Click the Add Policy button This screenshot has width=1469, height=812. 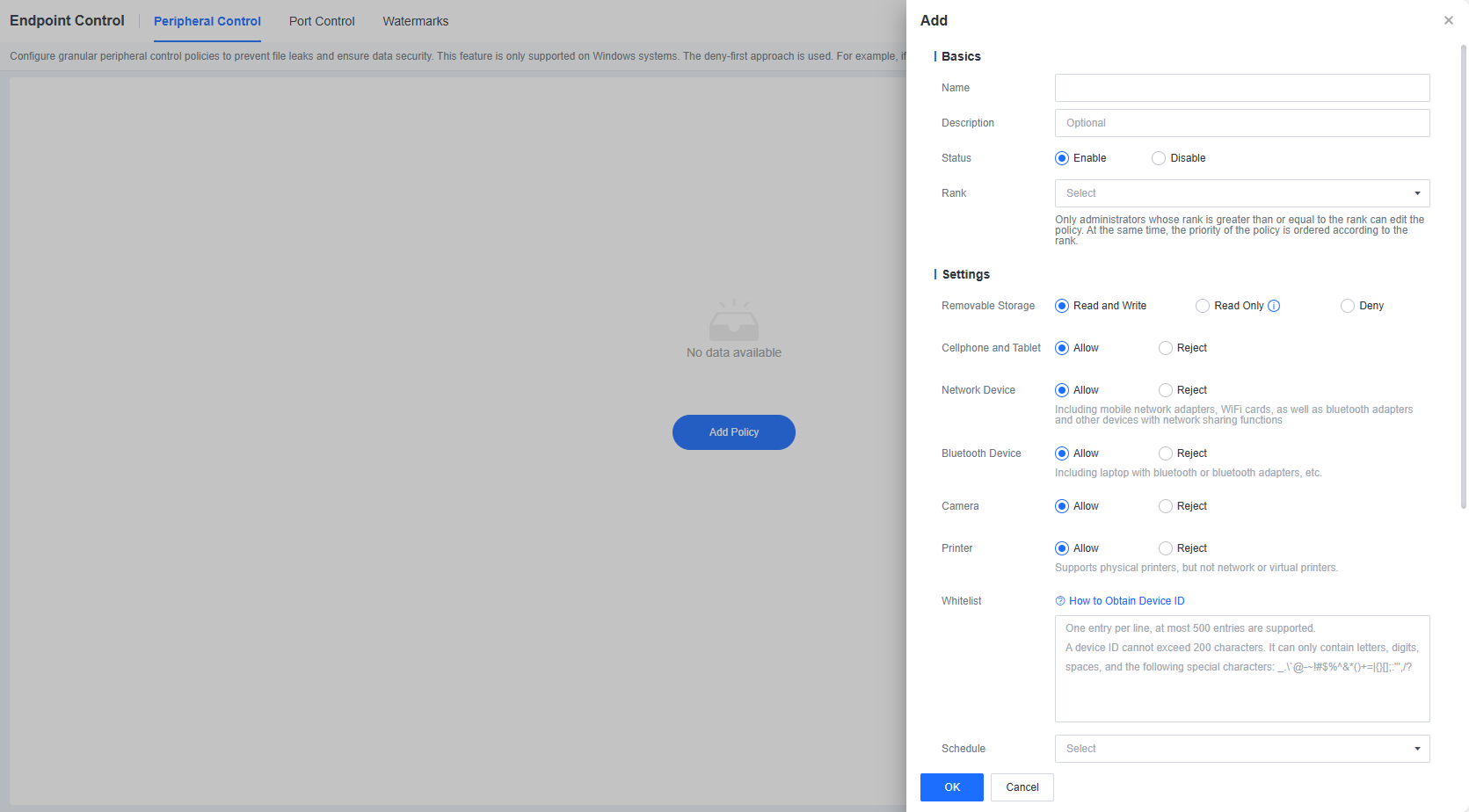[x=734, y=432]
